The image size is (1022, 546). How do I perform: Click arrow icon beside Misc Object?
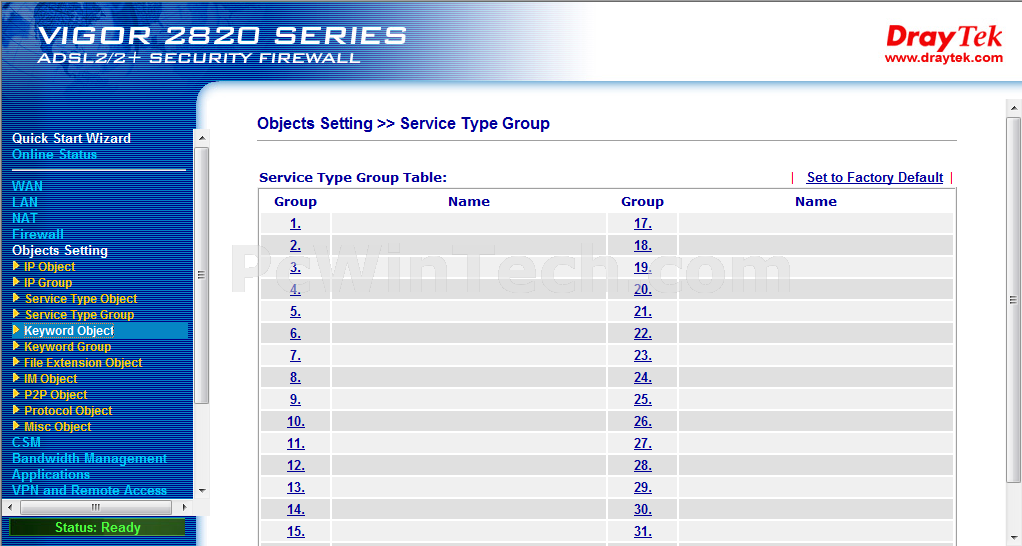tap(16, 426)
